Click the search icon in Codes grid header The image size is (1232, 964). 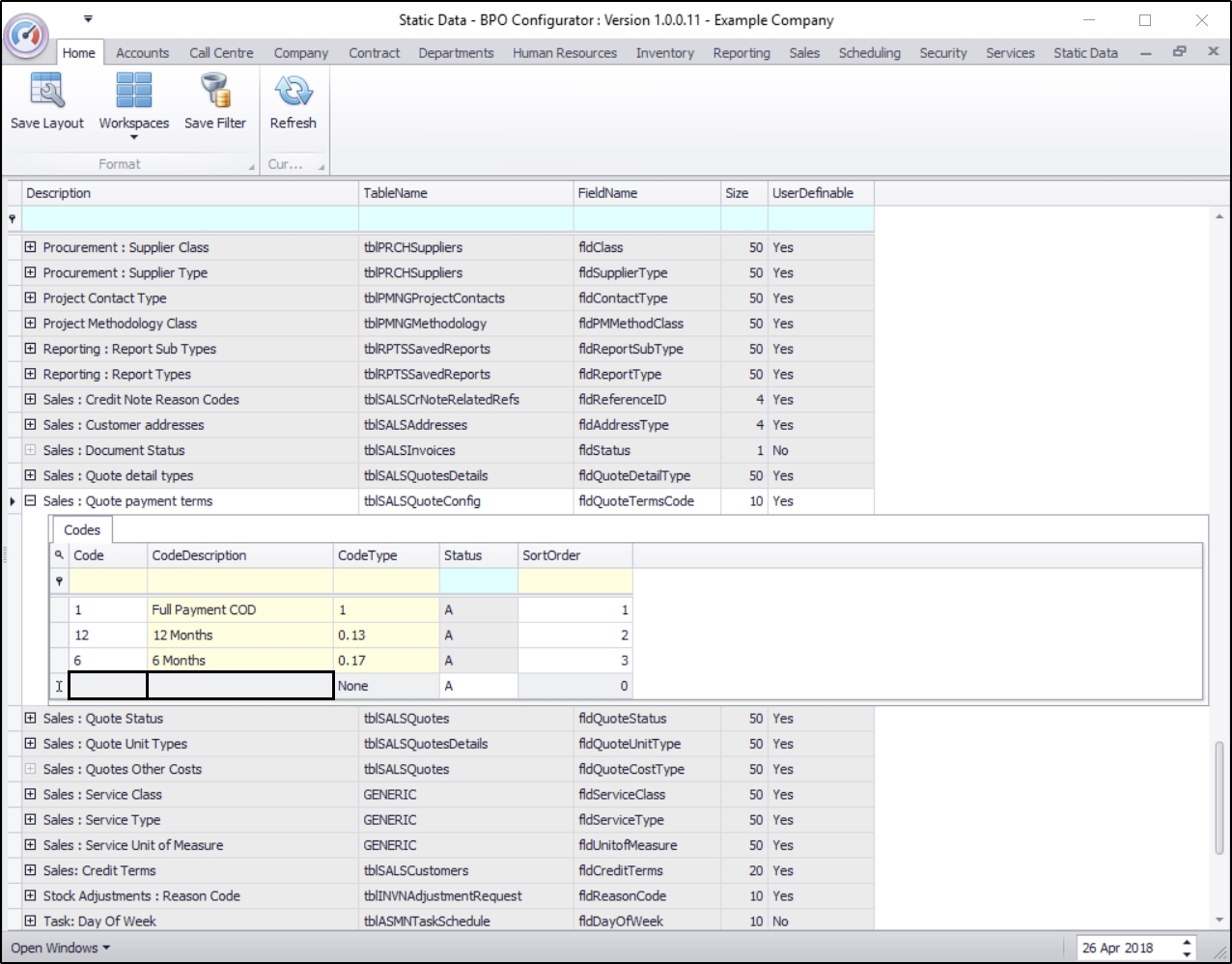(59, 555)
